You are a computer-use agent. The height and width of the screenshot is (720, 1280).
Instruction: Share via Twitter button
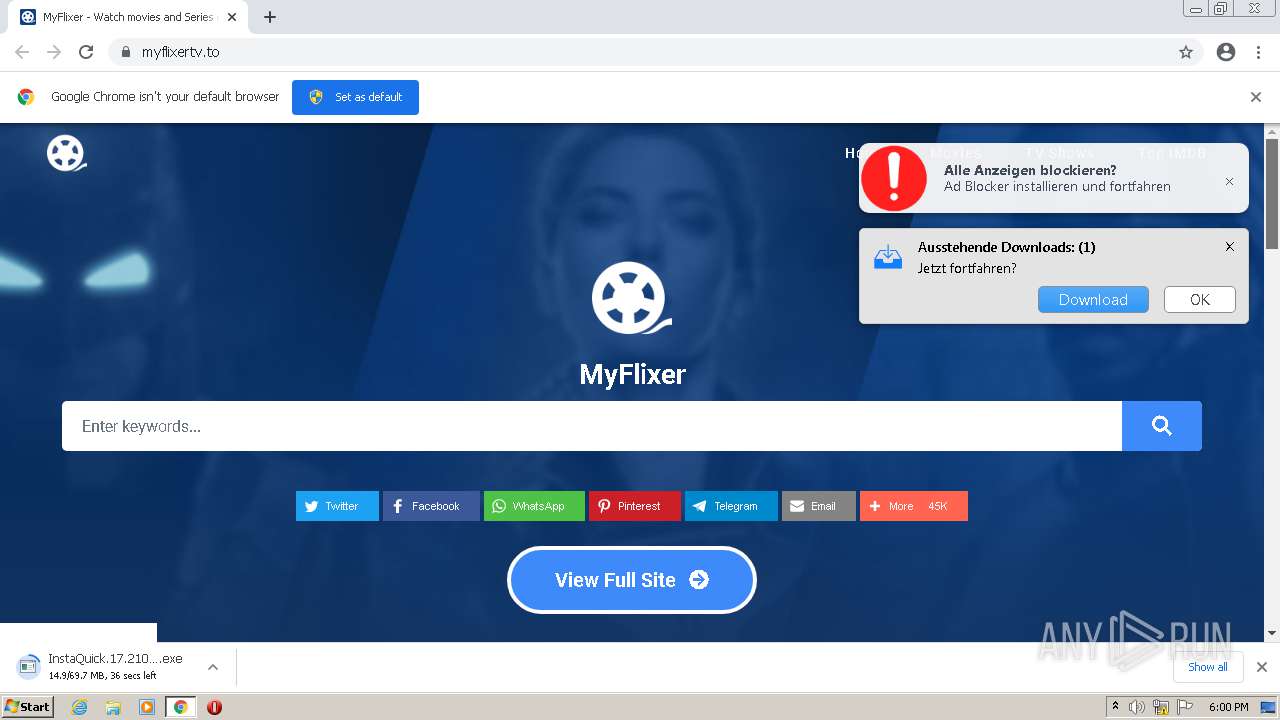(337, 506)
